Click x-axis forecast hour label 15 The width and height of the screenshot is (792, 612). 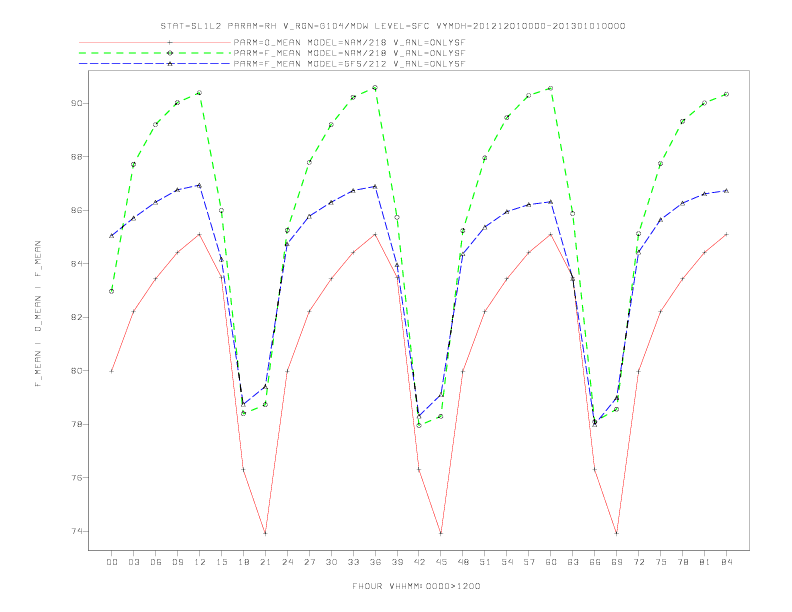[222, 562]
